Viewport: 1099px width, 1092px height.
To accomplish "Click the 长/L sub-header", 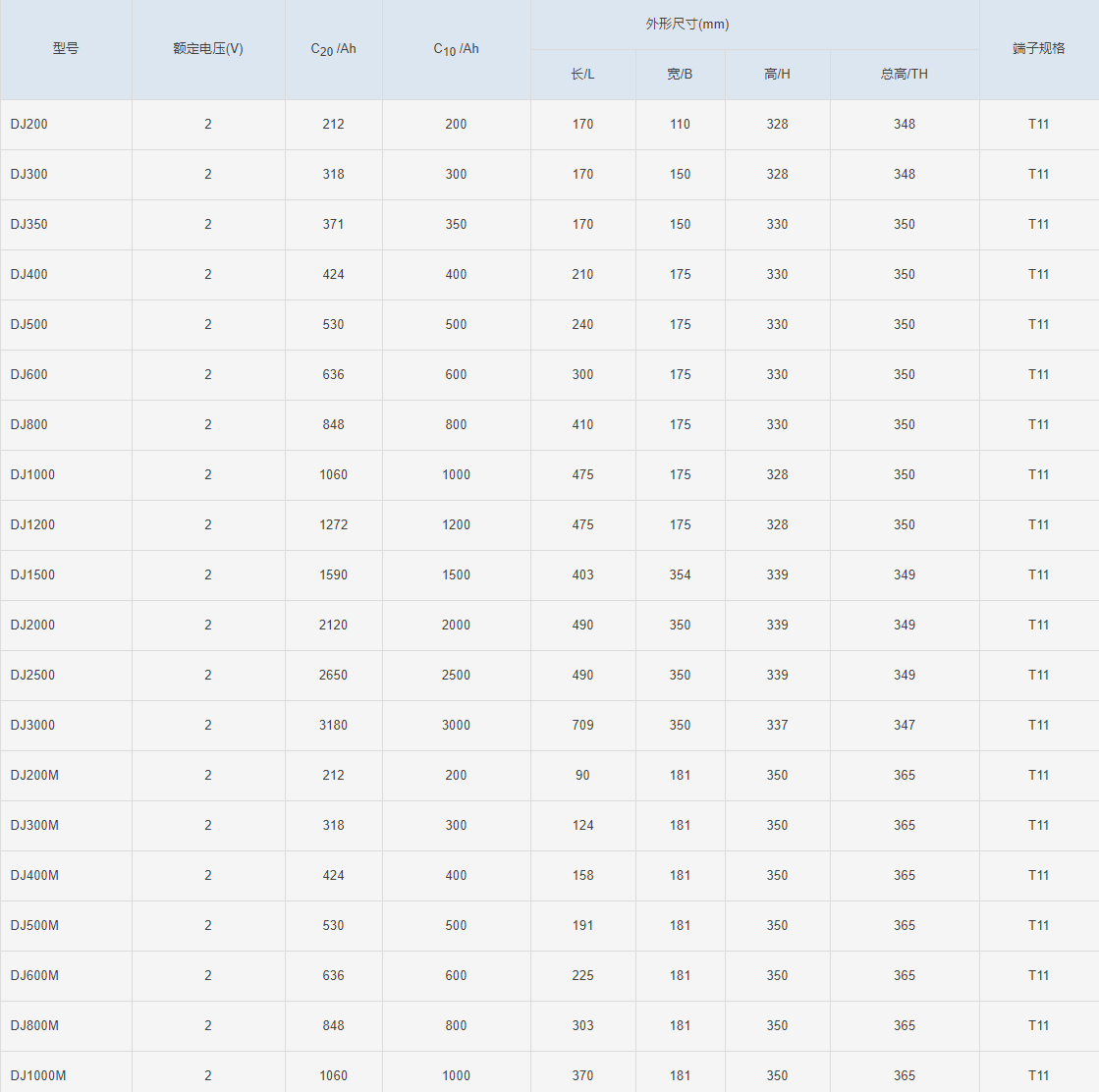I will pos(583,75).
